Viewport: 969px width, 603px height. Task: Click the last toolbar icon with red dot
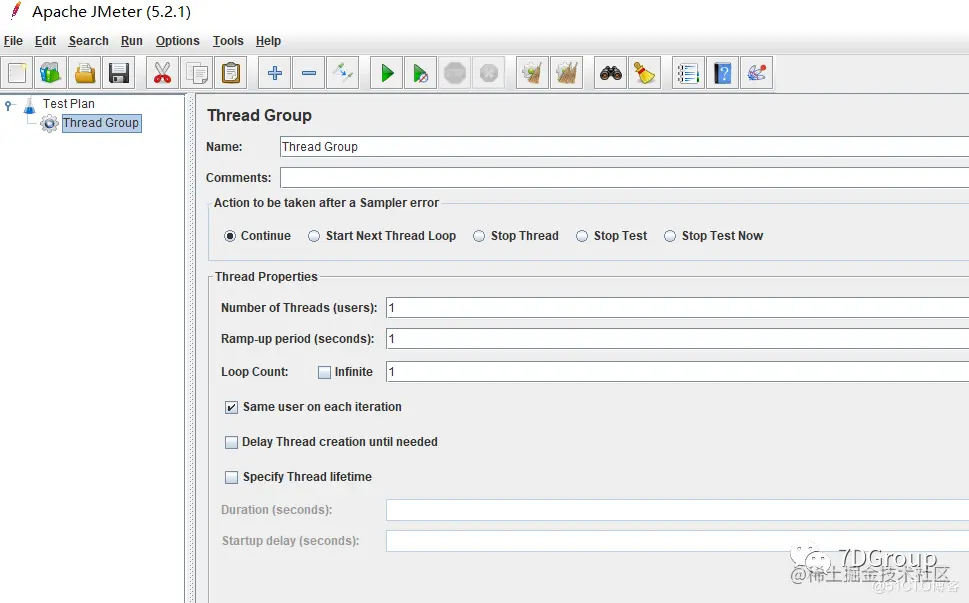[756, 73]
